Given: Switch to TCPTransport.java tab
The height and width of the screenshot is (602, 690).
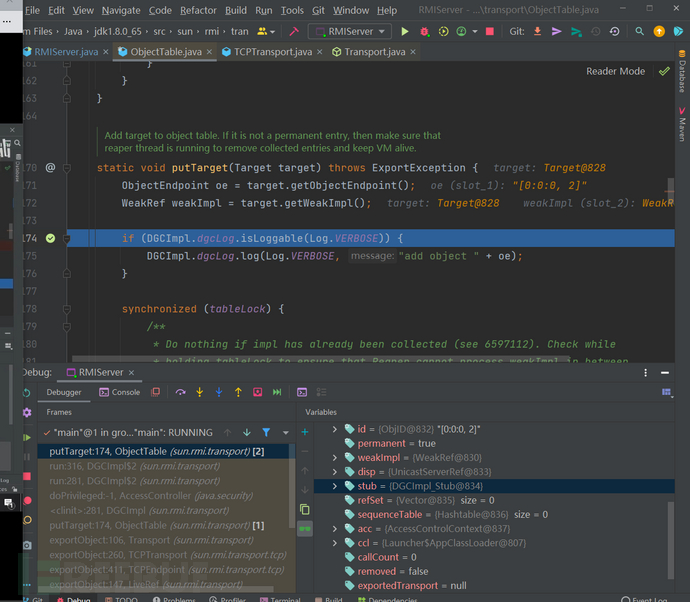Looking at the screenshot, I should pos(273,52).
